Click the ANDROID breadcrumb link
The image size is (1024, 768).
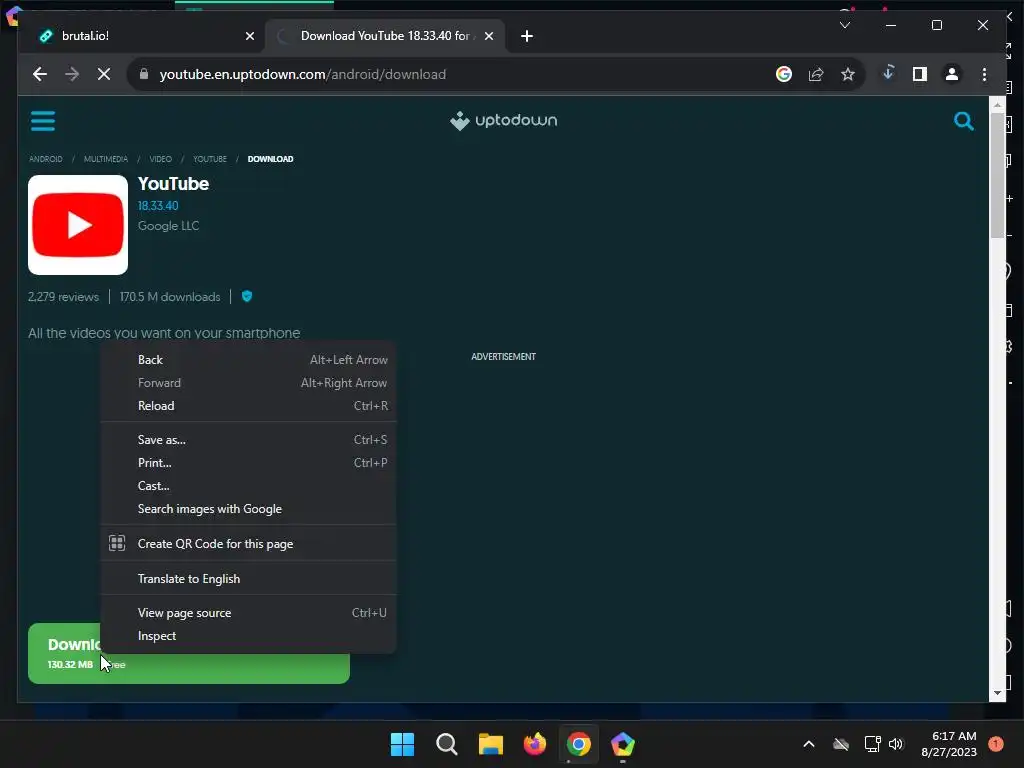pos(46,159)
